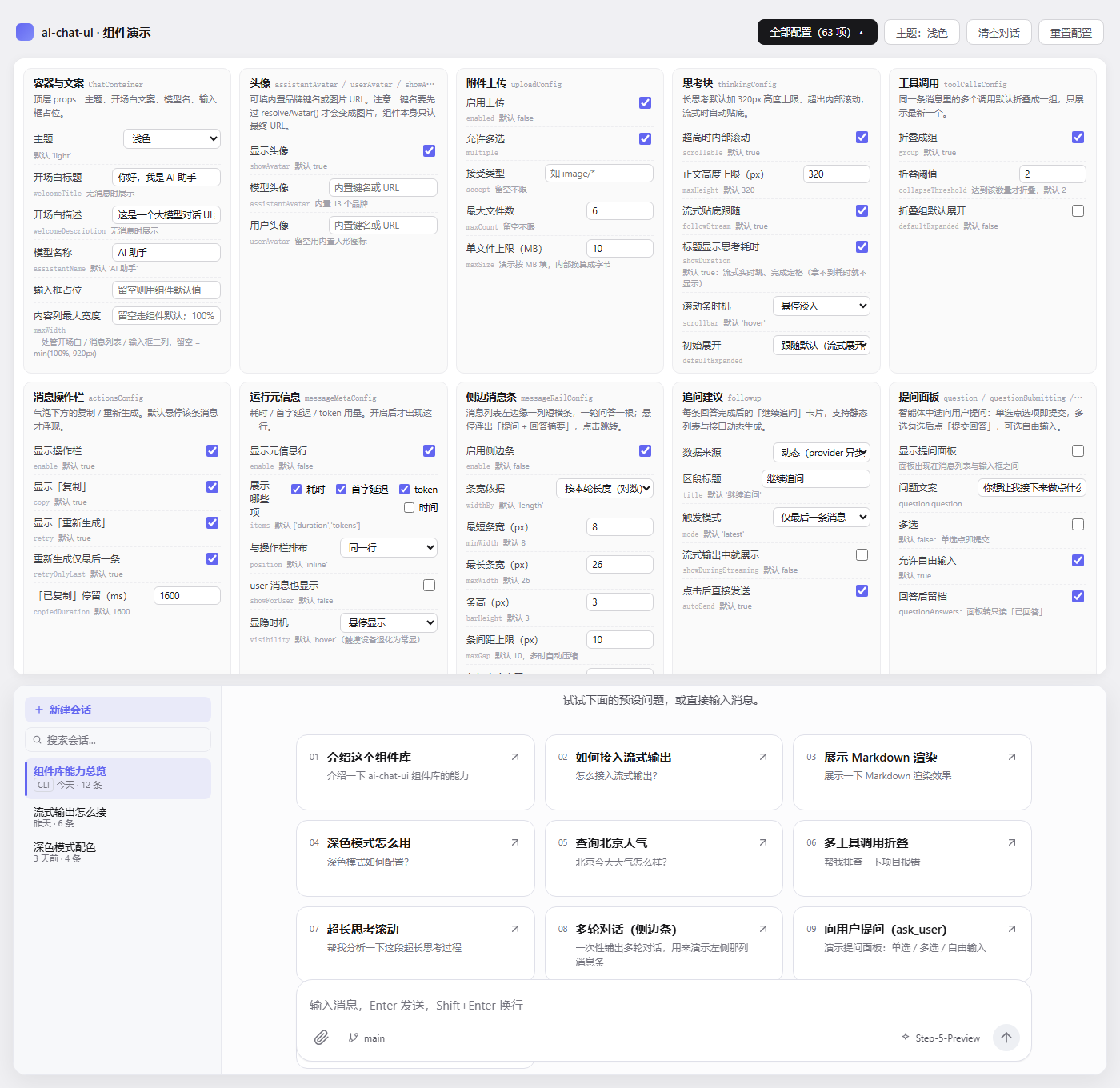
Task: Click arrow icon on 如何接入流式输出 card
Action: (x=763, y=757)
